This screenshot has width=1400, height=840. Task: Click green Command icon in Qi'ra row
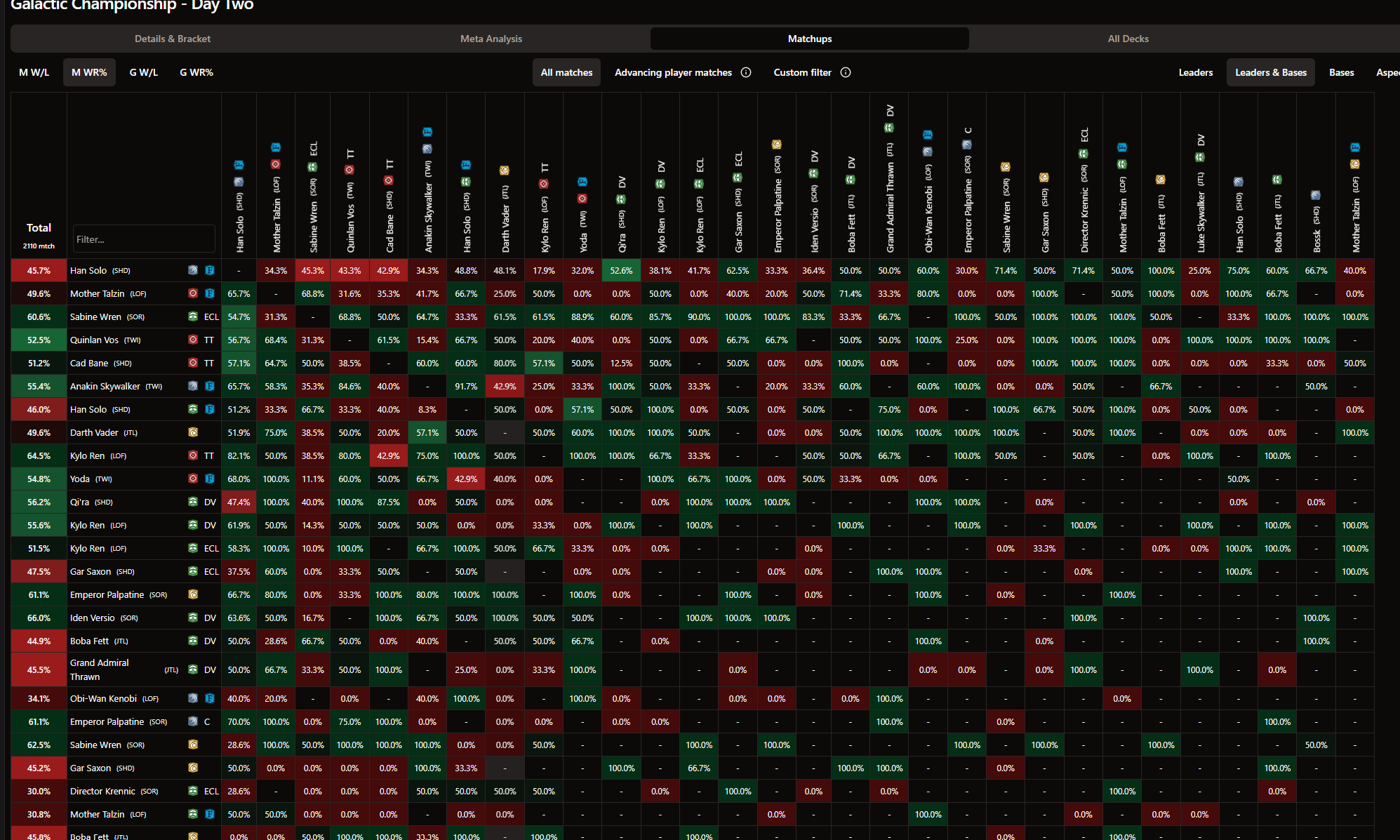(x=193, y=502)
